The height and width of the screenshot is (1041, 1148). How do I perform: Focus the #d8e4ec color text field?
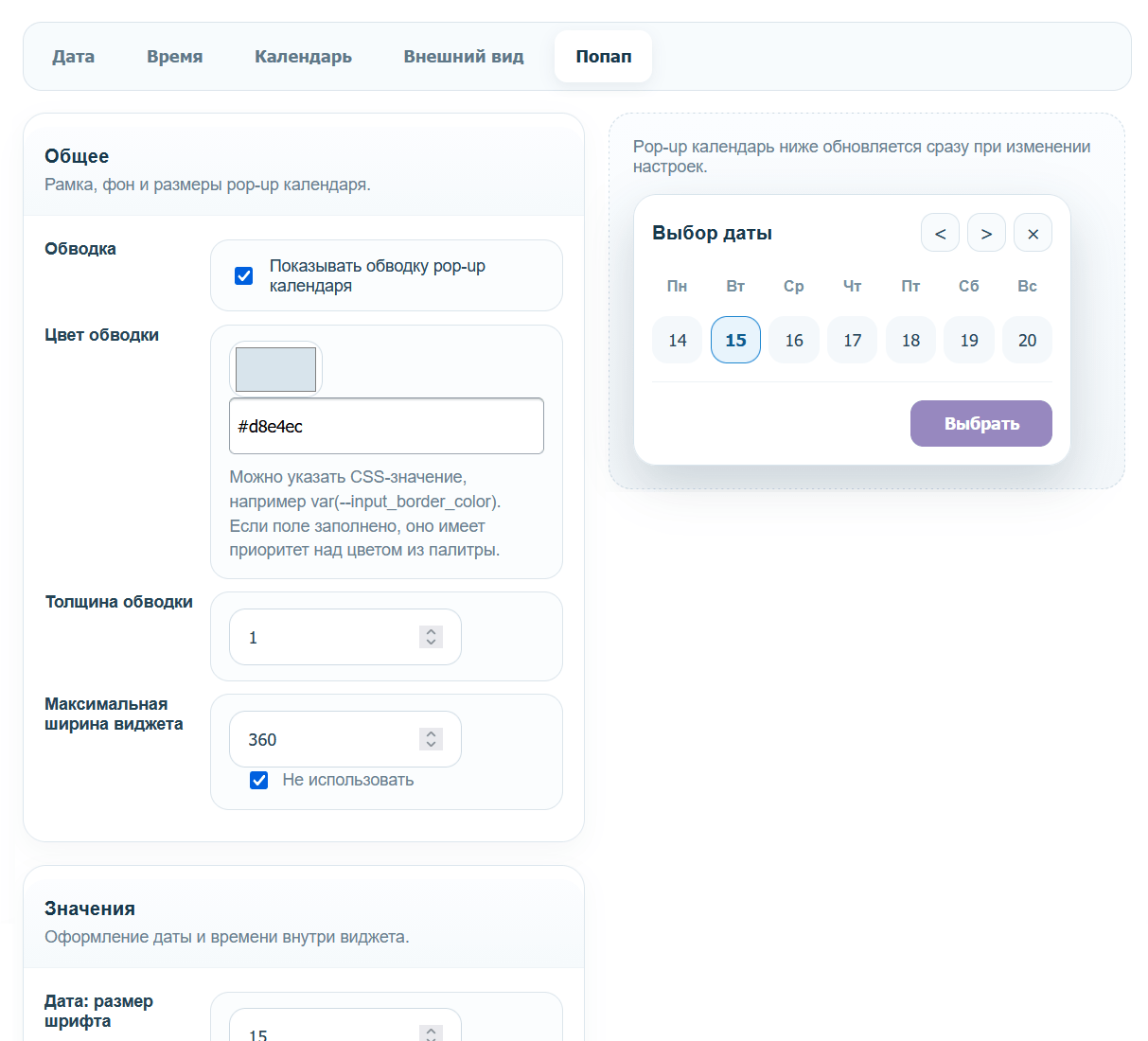(x=386, y=426)
